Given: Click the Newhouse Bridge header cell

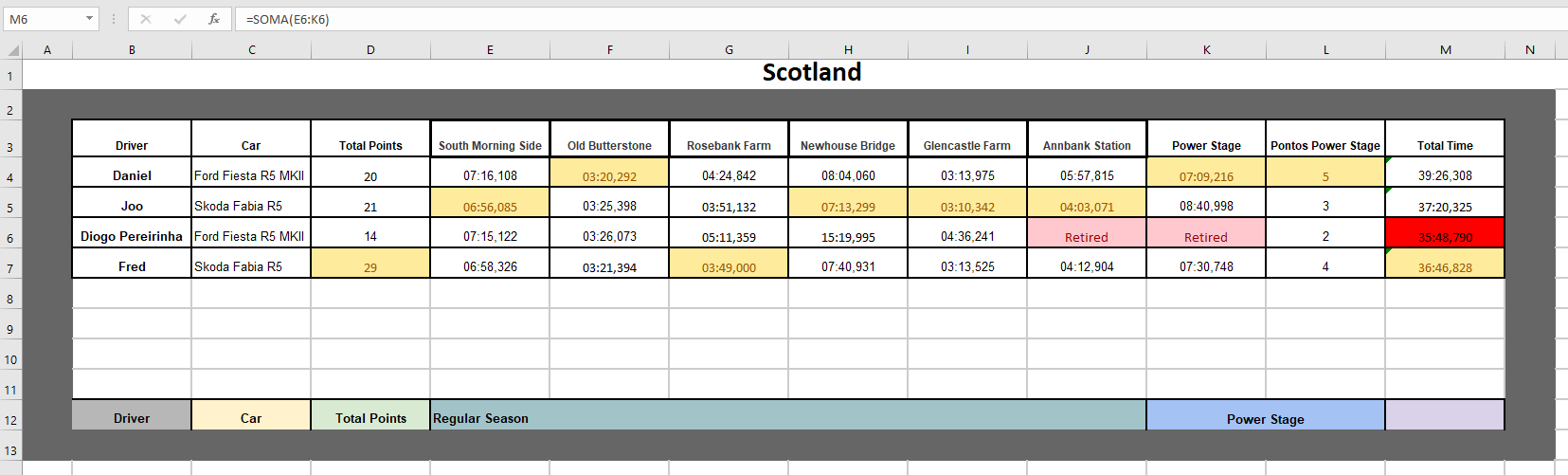Looking at the screenshot, I should (x=848, y=138).
